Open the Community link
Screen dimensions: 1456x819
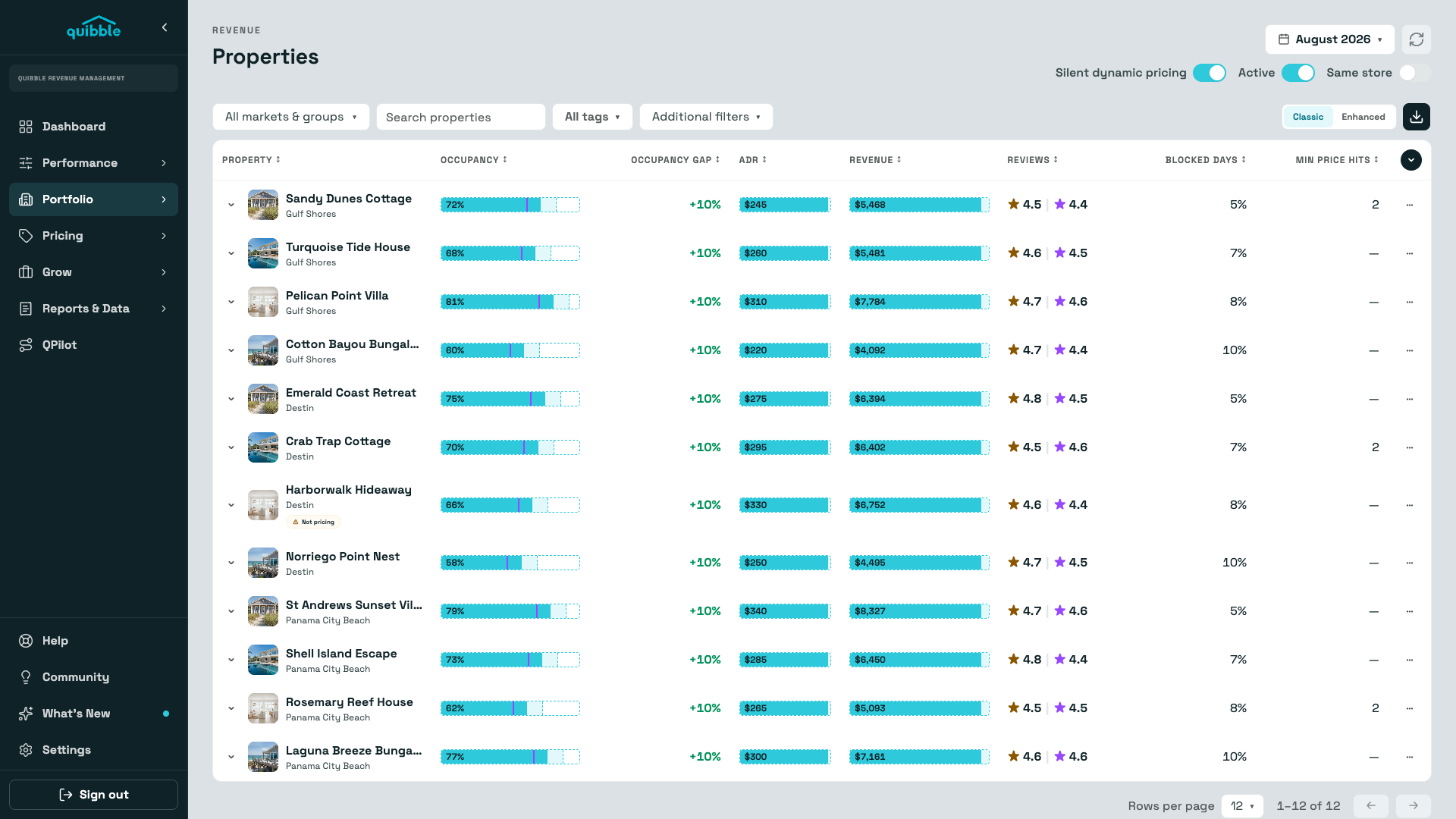[93, 677]
